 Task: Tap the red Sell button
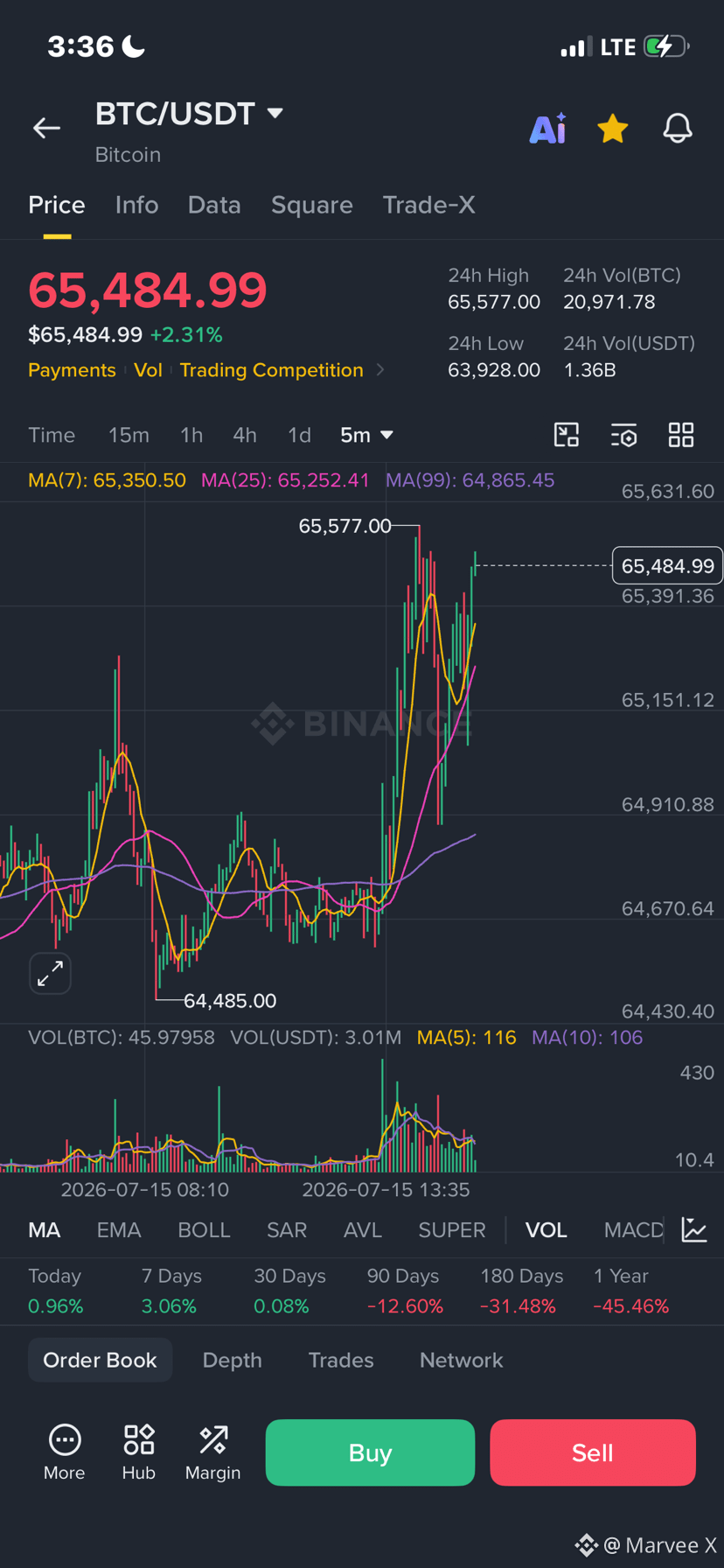pyautogui.click(x=593, y=1452)
